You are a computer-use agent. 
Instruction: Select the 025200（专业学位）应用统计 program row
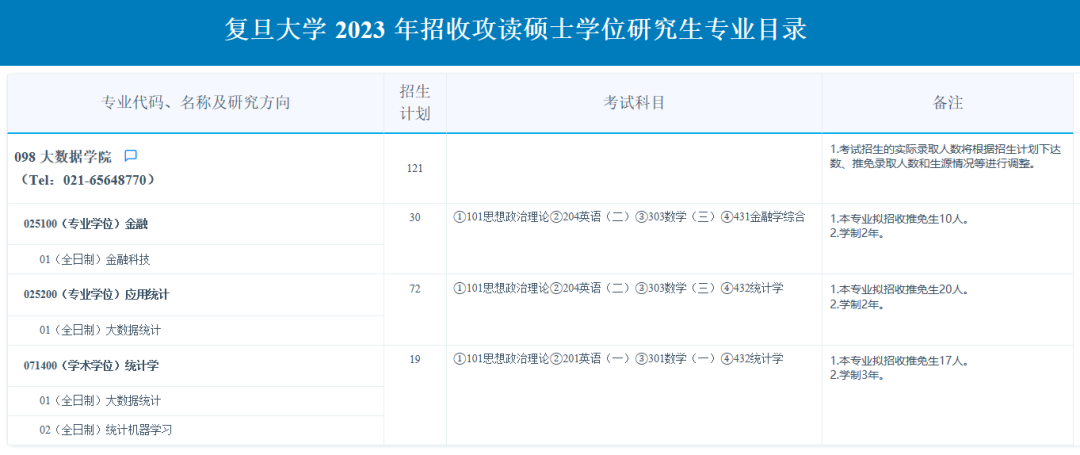(x=96, y=294)
